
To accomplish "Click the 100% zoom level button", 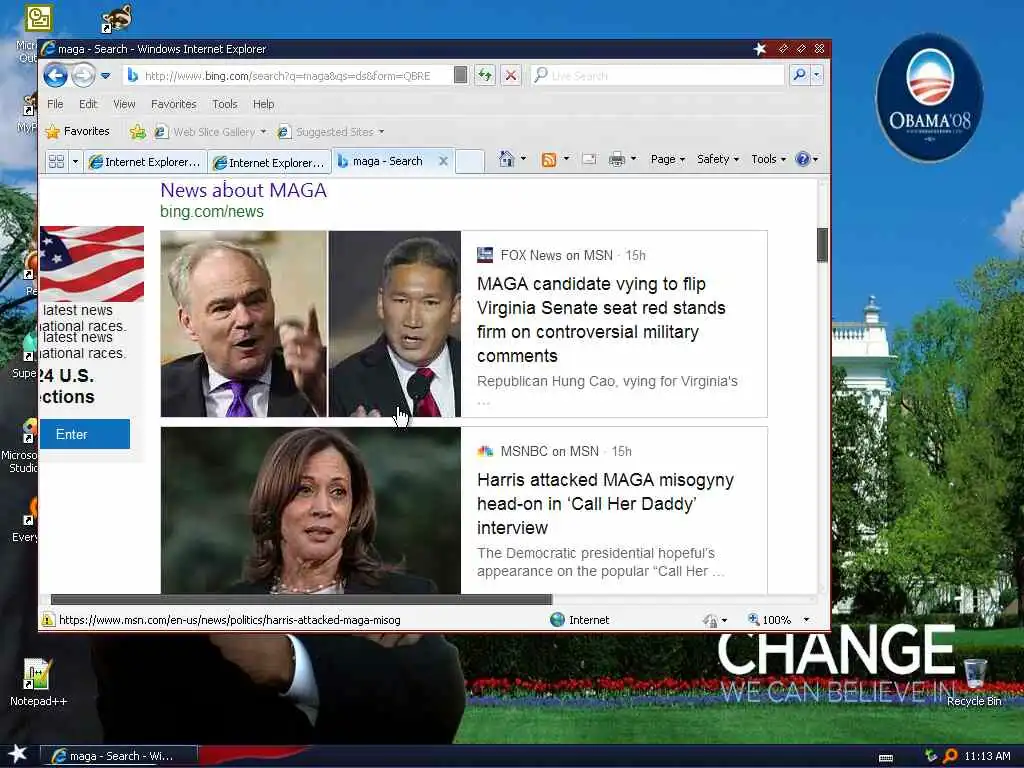I will pos(769,620).
